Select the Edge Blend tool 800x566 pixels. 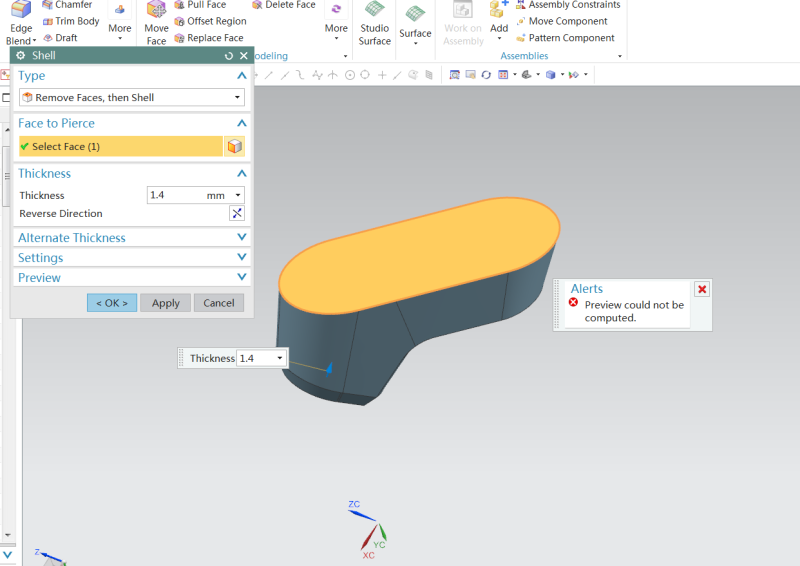point(21,23)
